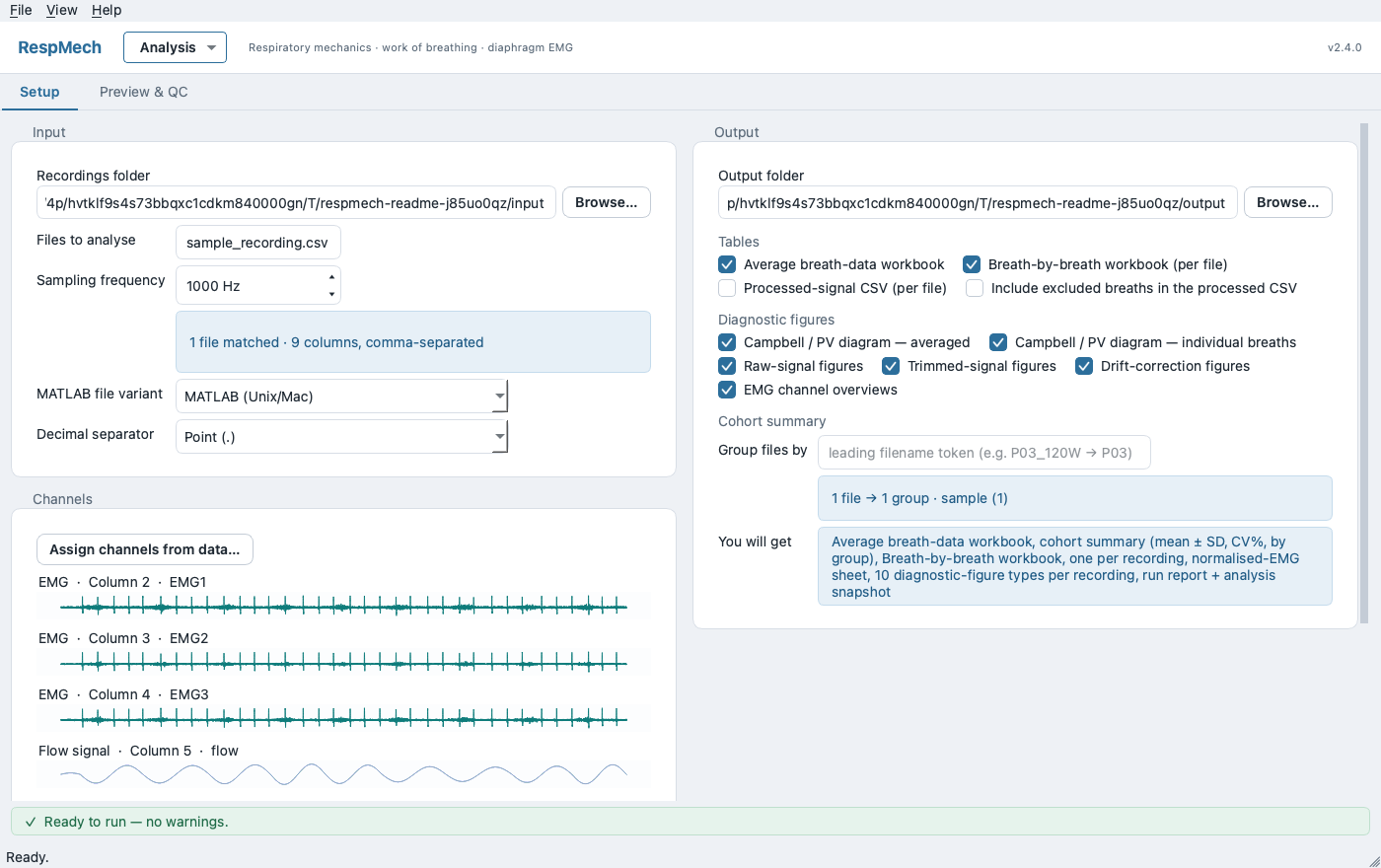Image resolution: width=1381 pixels, height=868 pixels.
Task: Open the View menu
Action: [x=61, y=10]
